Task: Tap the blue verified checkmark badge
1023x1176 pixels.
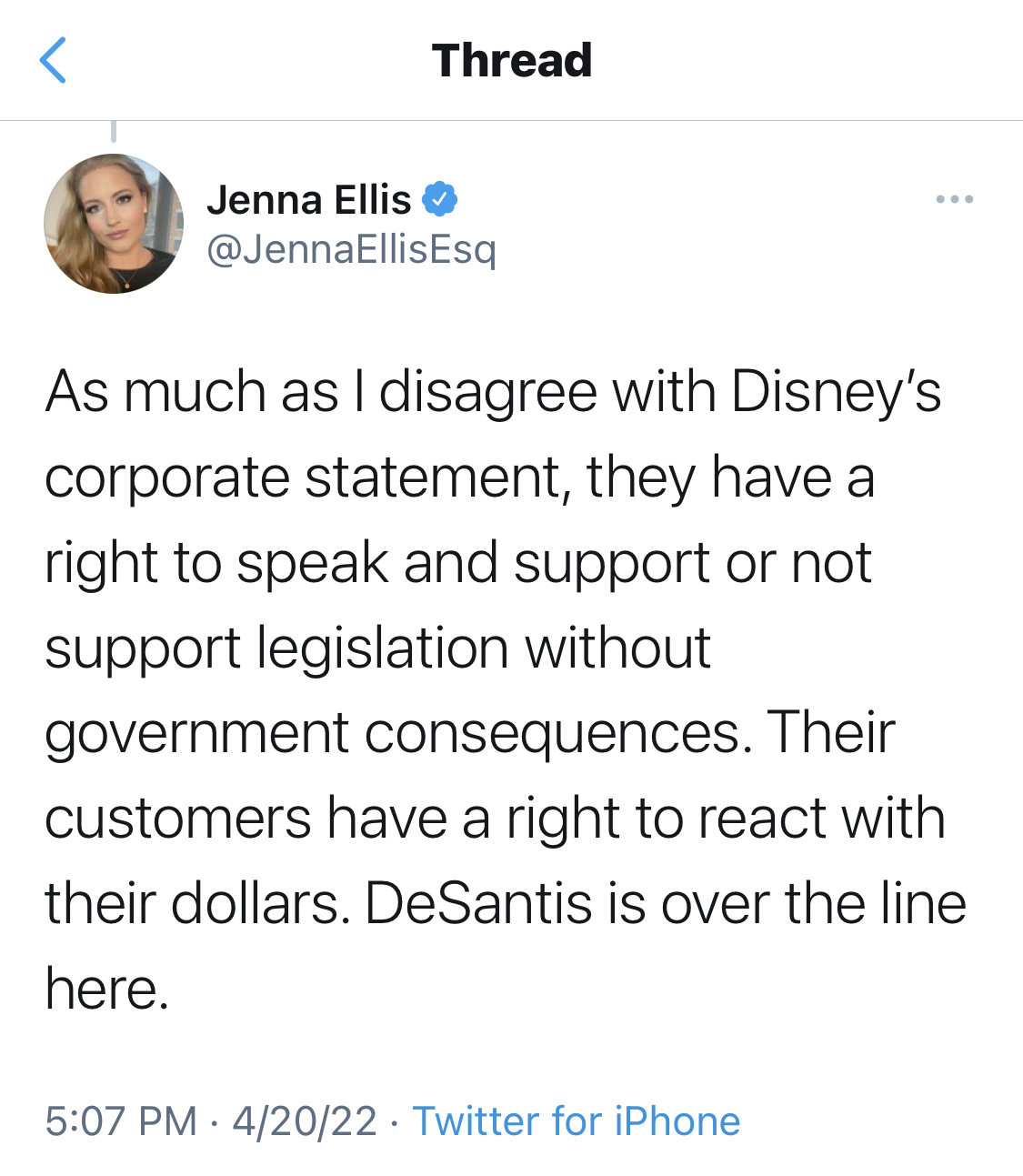Action: (x=440, y=199)
